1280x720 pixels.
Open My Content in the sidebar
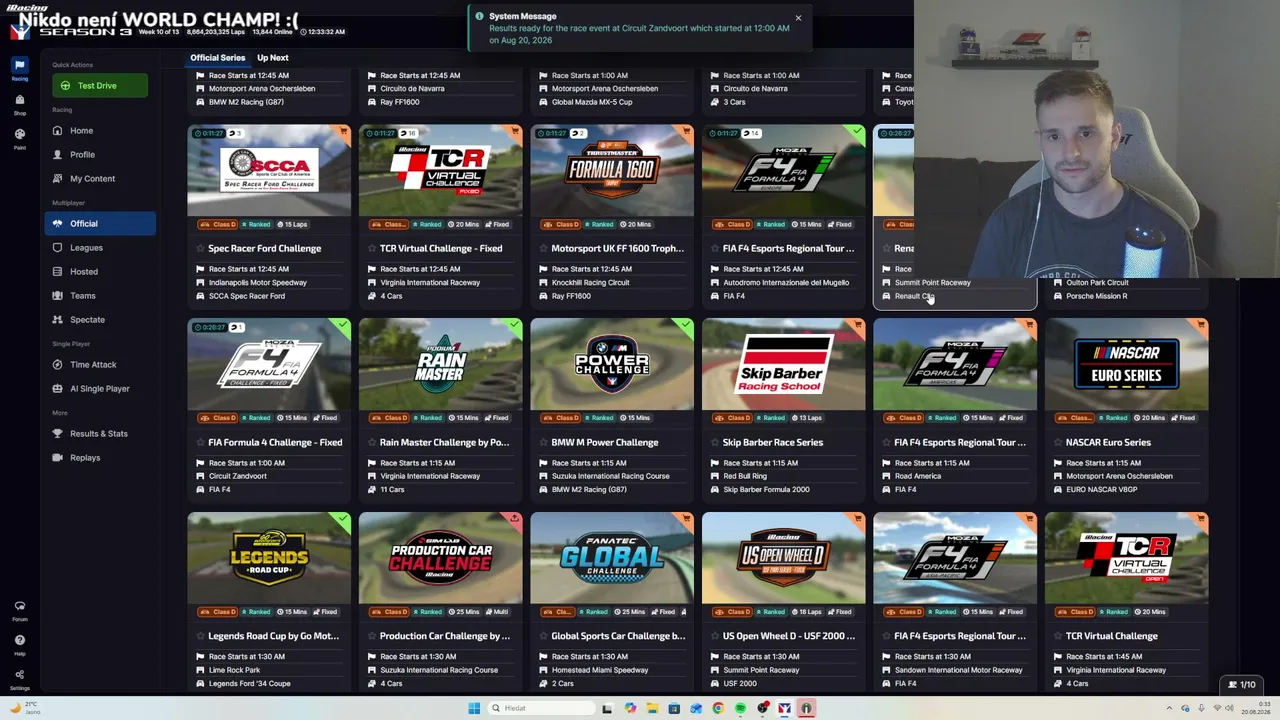(x=100, y=178)
